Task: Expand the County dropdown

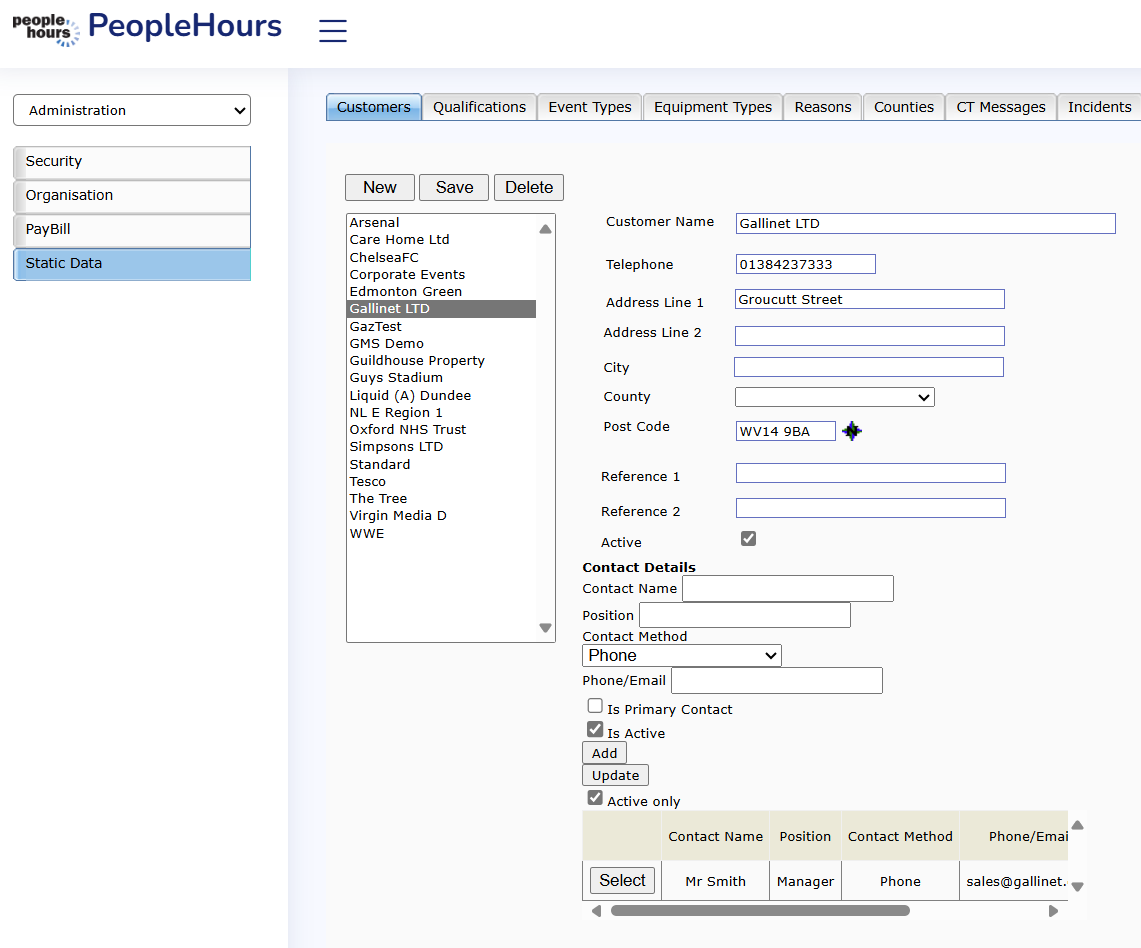Action: tap(834, 397)
